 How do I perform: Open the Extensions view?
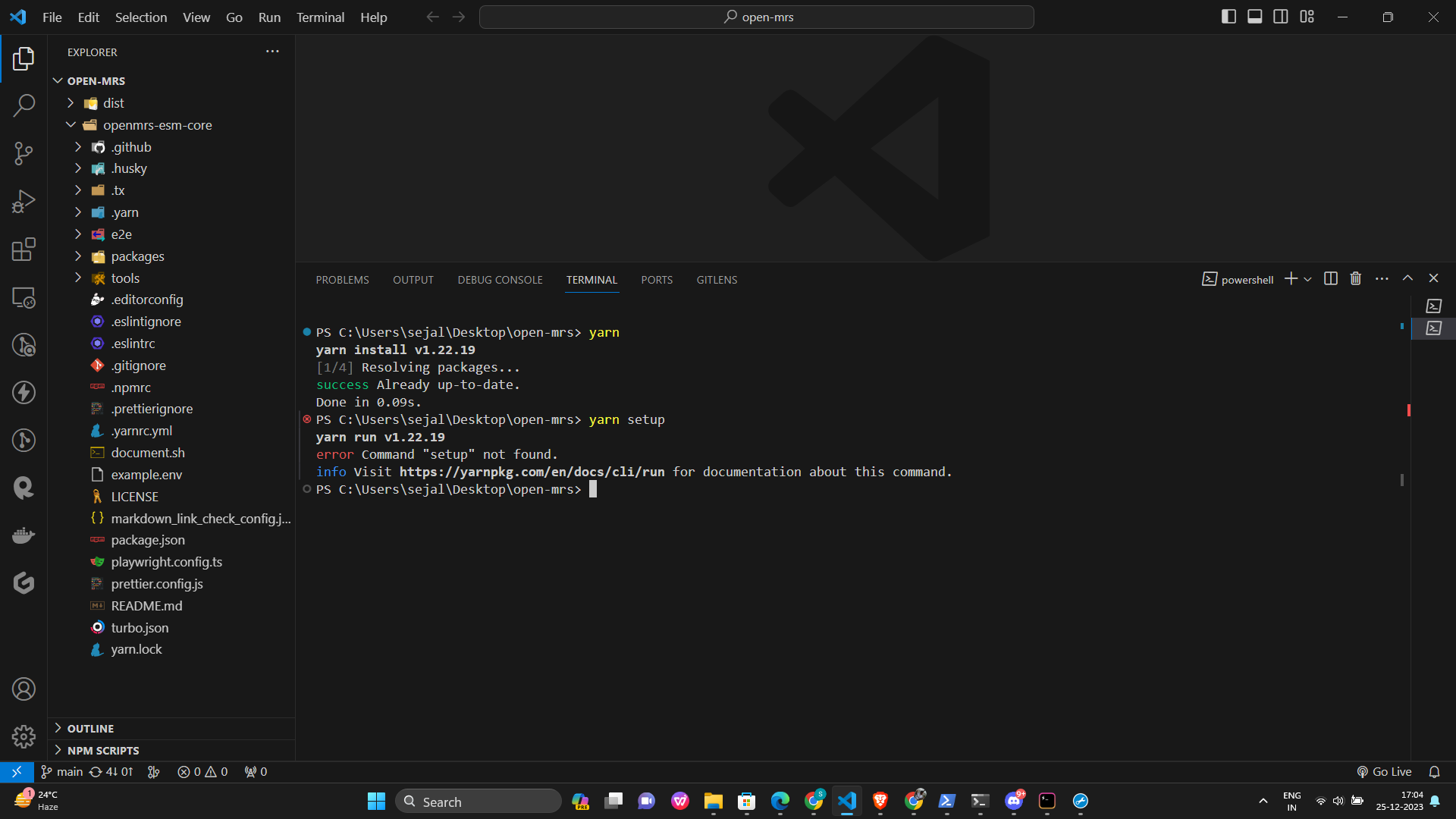pyautogui.click(x=24, y=249)
